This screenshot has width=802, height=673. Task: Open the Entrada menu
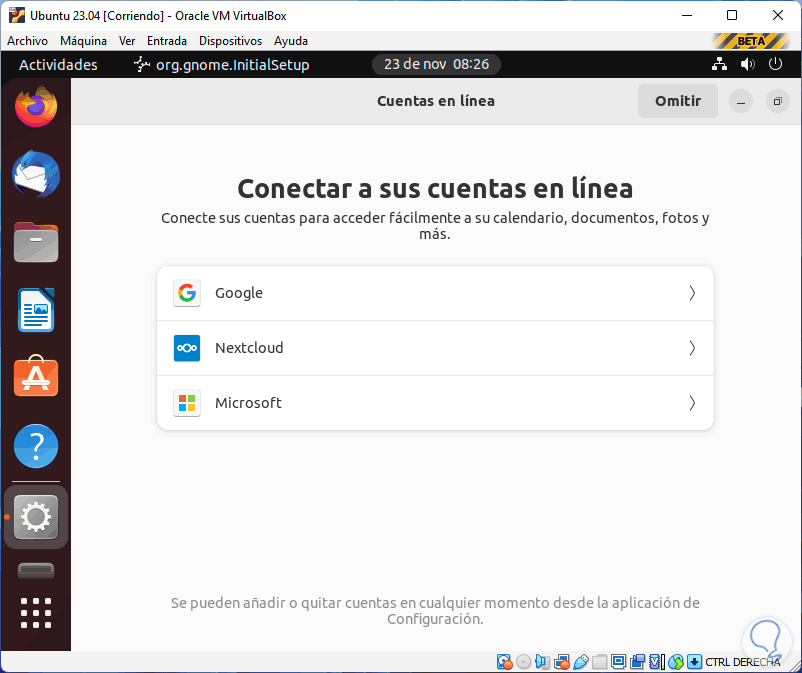tap(167, 41)
